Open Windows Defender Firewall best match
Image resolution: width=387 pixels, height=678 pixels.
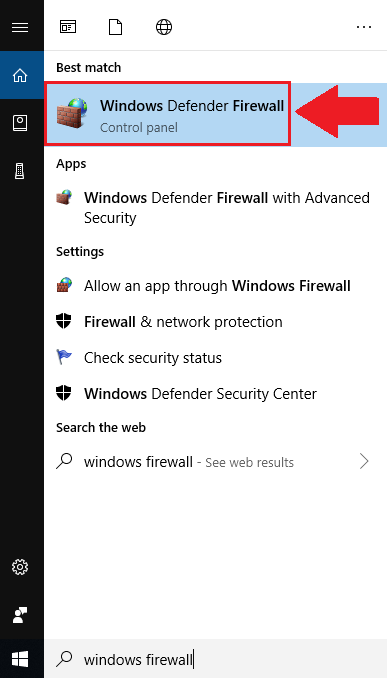click(x=167, y=114)
